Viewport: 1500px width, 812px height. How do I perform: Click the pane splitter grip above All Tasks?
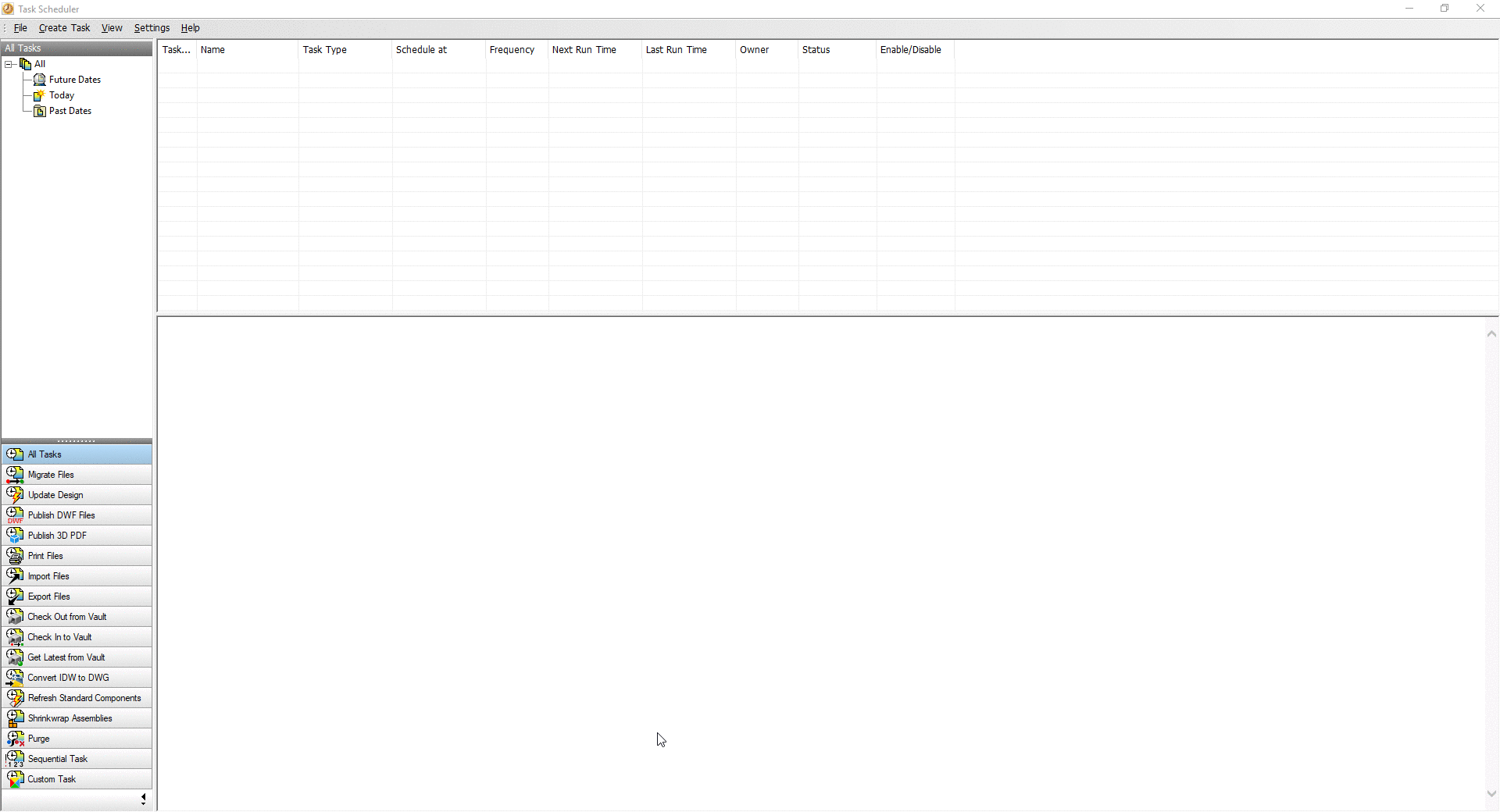point(77,441)
